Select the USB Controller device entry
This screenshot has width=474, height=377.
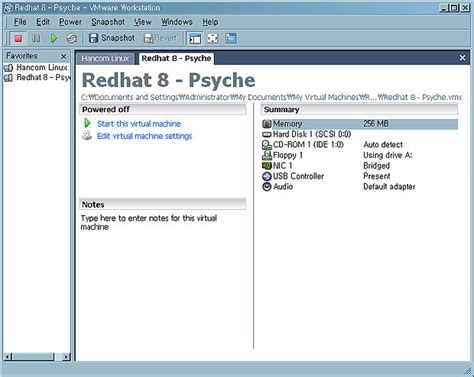coord(298,176)
